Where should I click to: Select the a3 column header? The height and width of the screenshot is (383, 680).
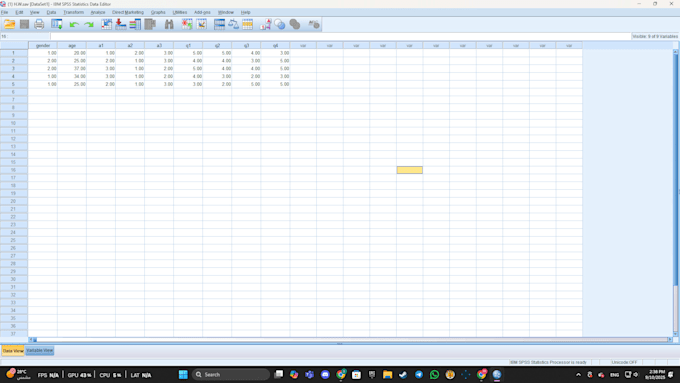[x=159, y=46]
